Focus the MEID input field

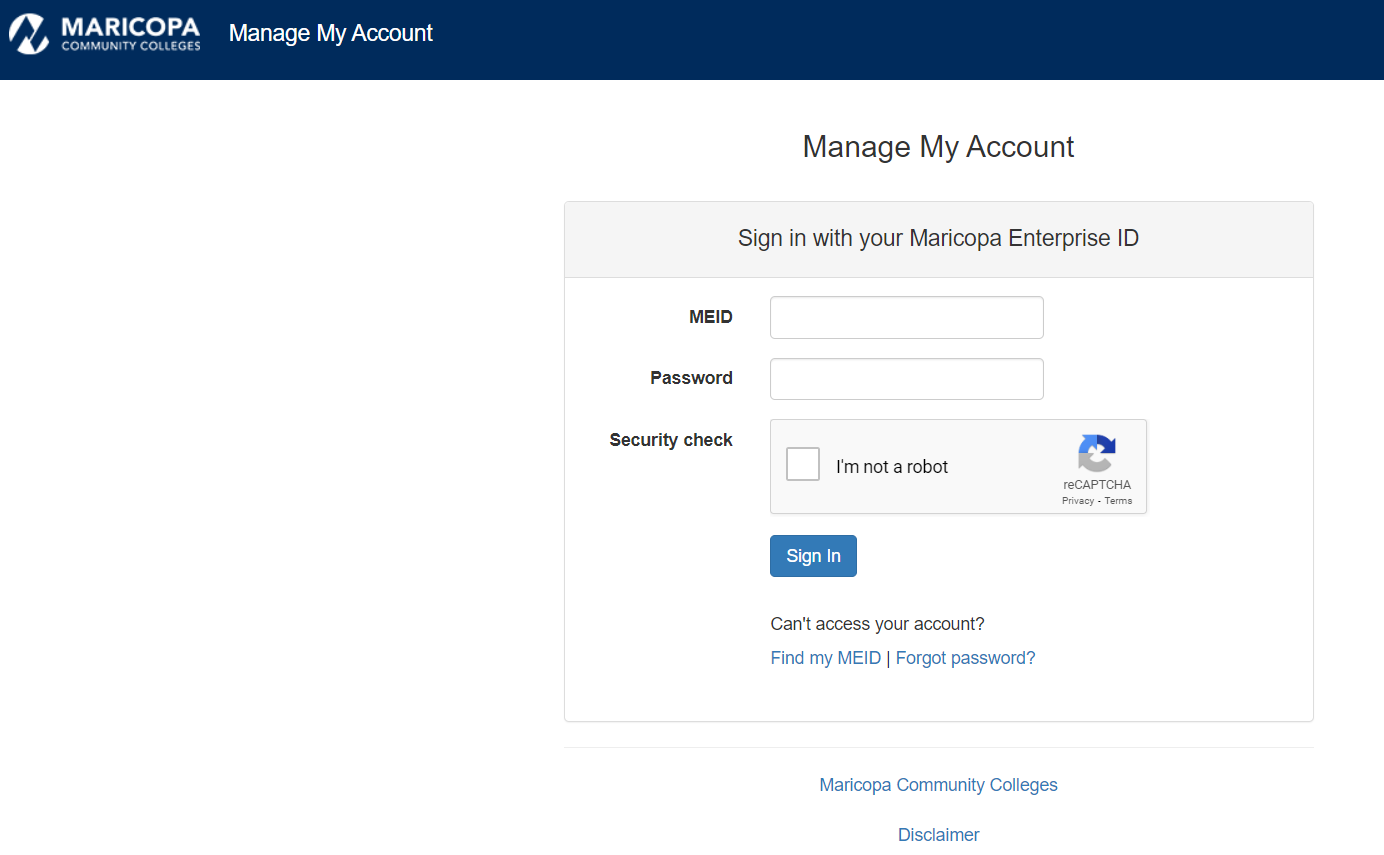click(907, 317)
